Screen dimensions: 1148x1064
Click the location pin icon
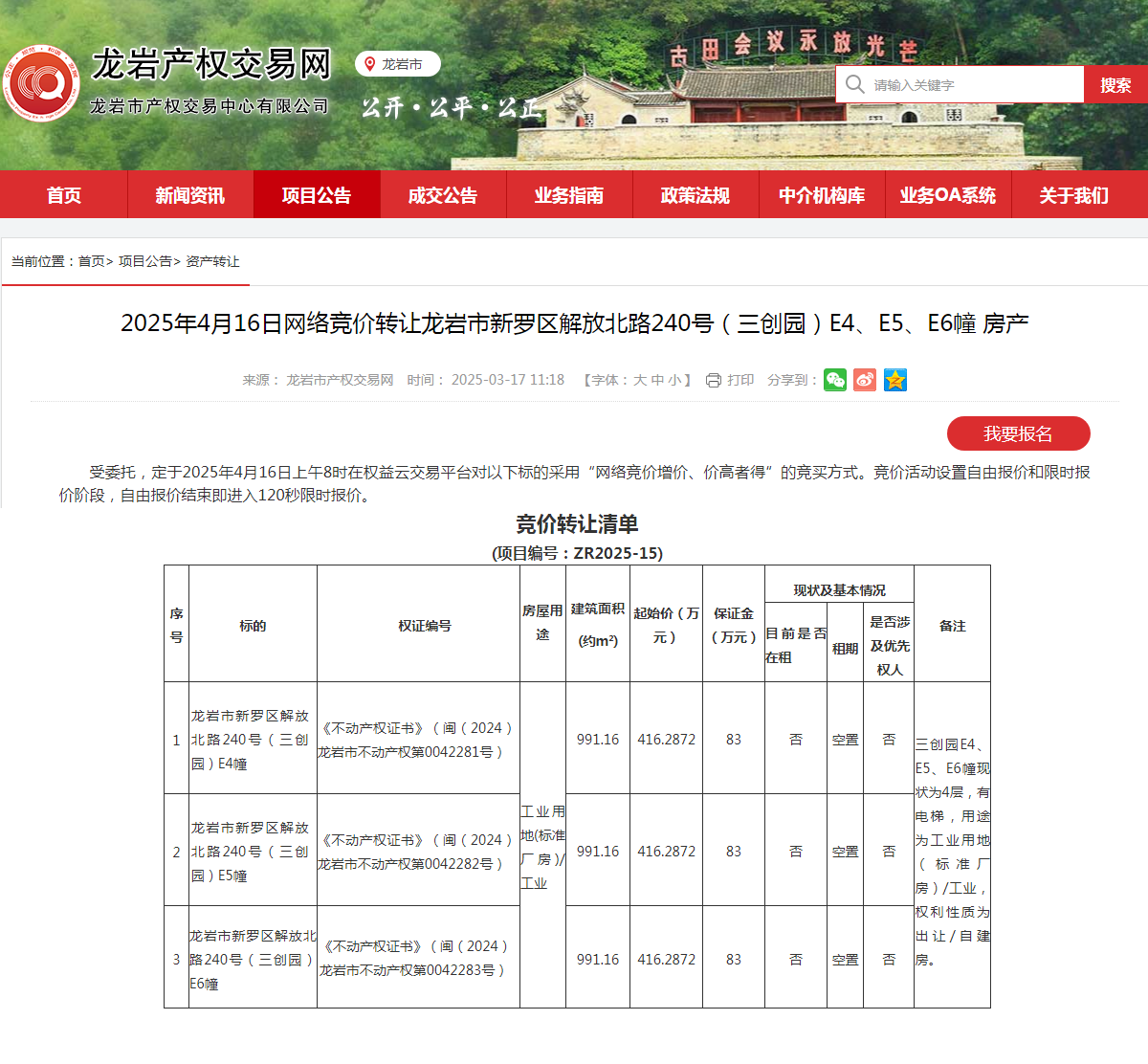369,64
